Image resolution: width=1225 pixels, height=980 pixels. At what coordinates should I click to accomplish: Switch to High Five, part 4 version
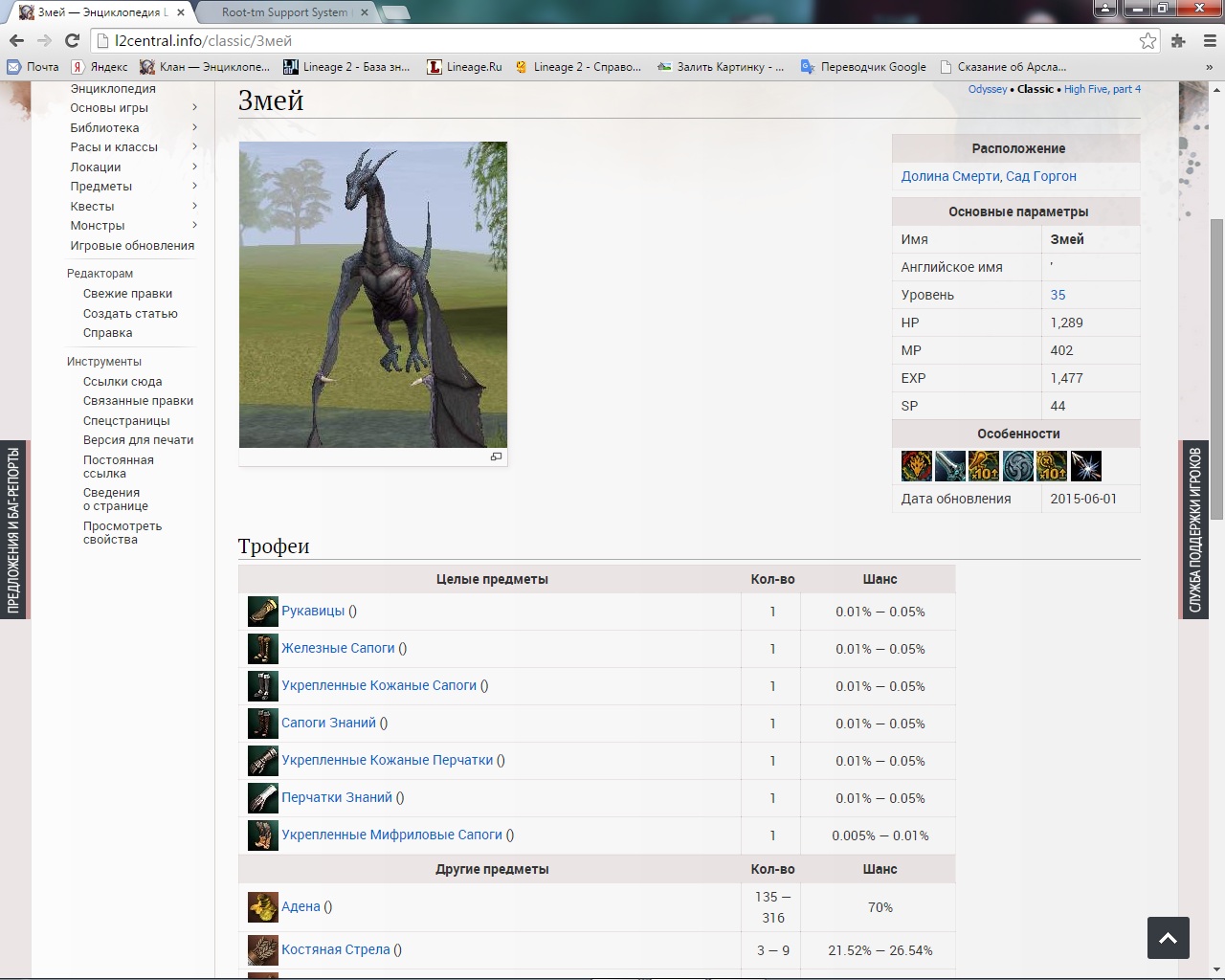pos(1102,89)
